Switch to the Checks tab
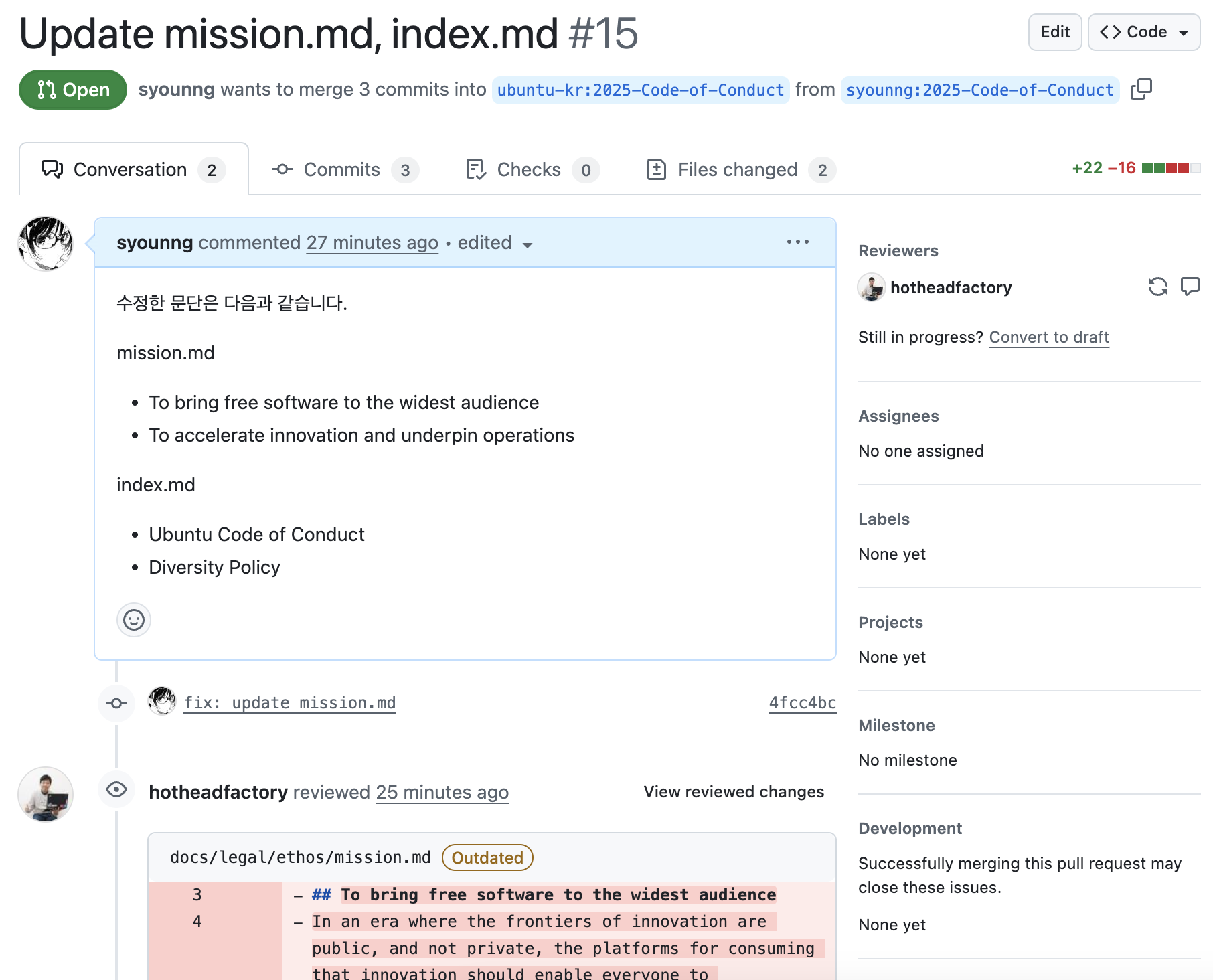This screenshot has width=1213, height=980. 532,170
